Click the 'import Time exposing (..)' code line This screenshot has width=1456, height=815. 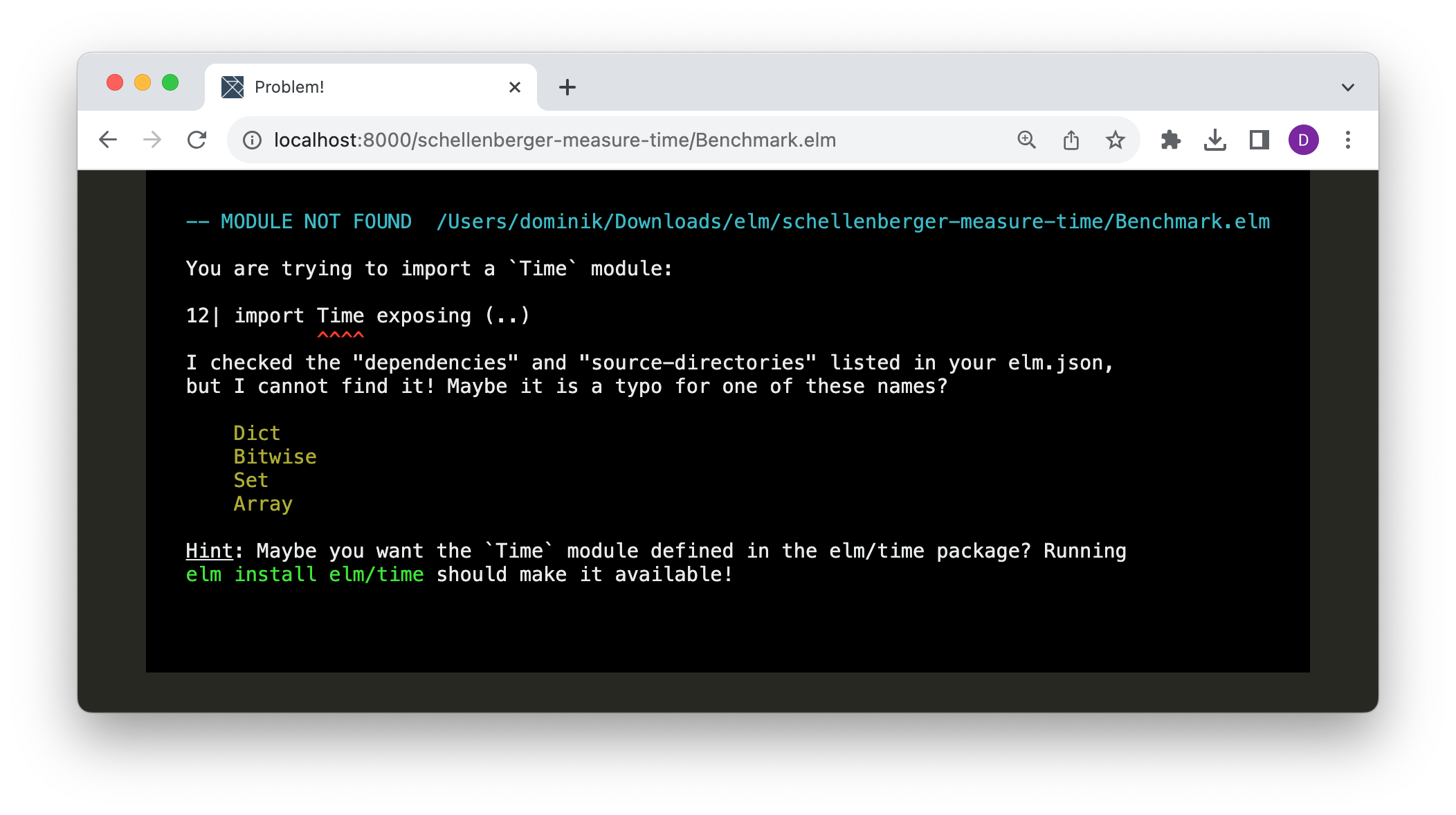click(x=382, y=315)
